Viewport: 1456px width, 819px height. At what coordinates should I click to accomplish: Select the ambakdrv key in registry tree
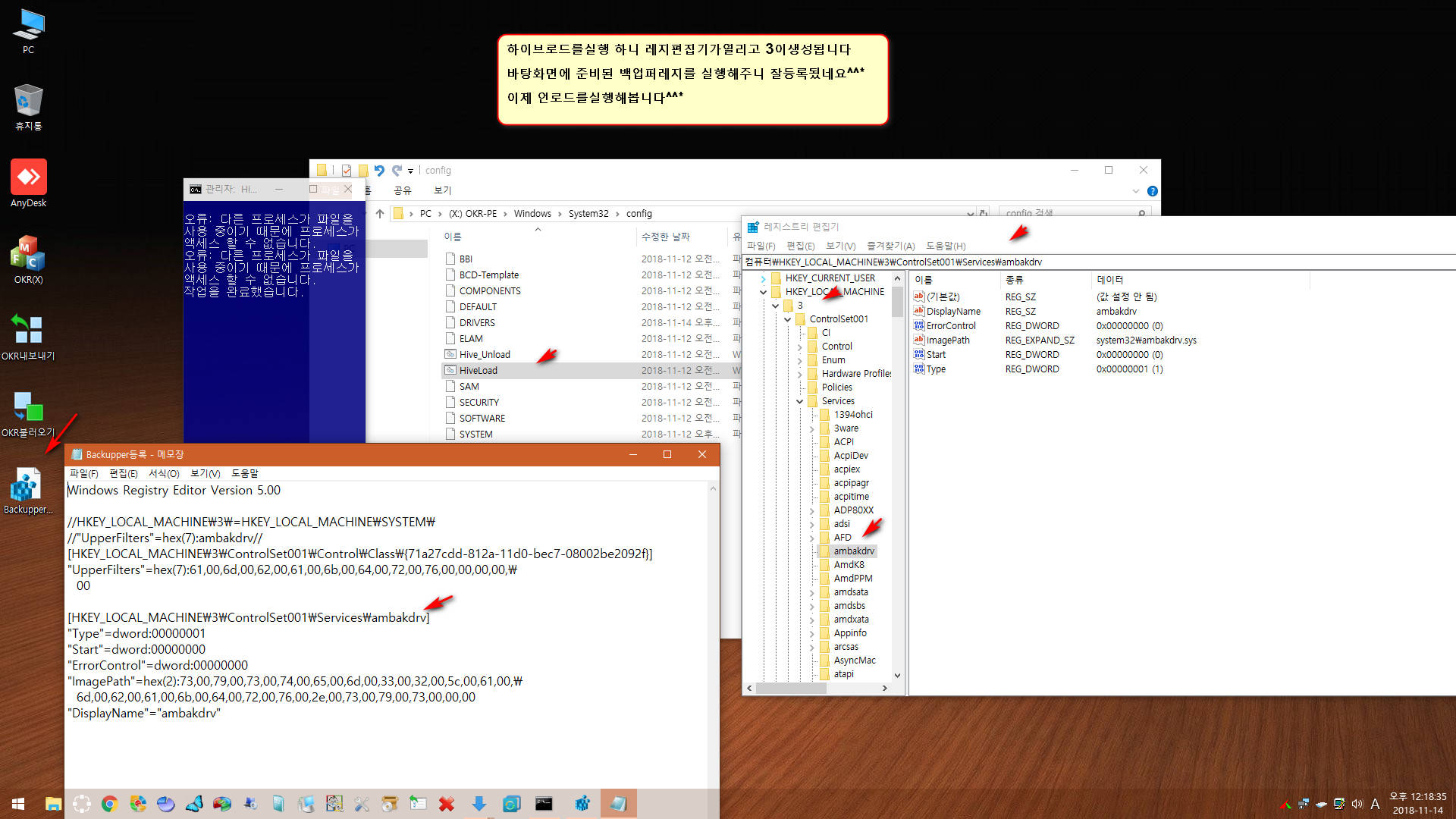[854, 551]
